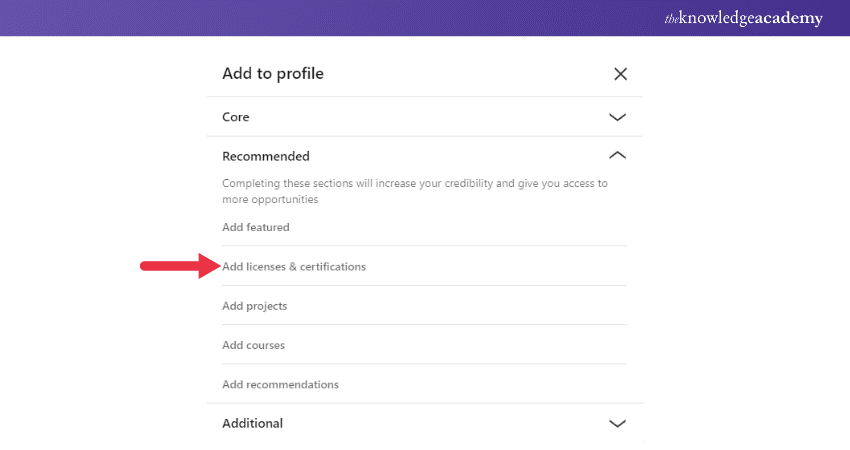Click the 'more opportunities' description line
Screen dimensions: 850x450
coord(270,200)
